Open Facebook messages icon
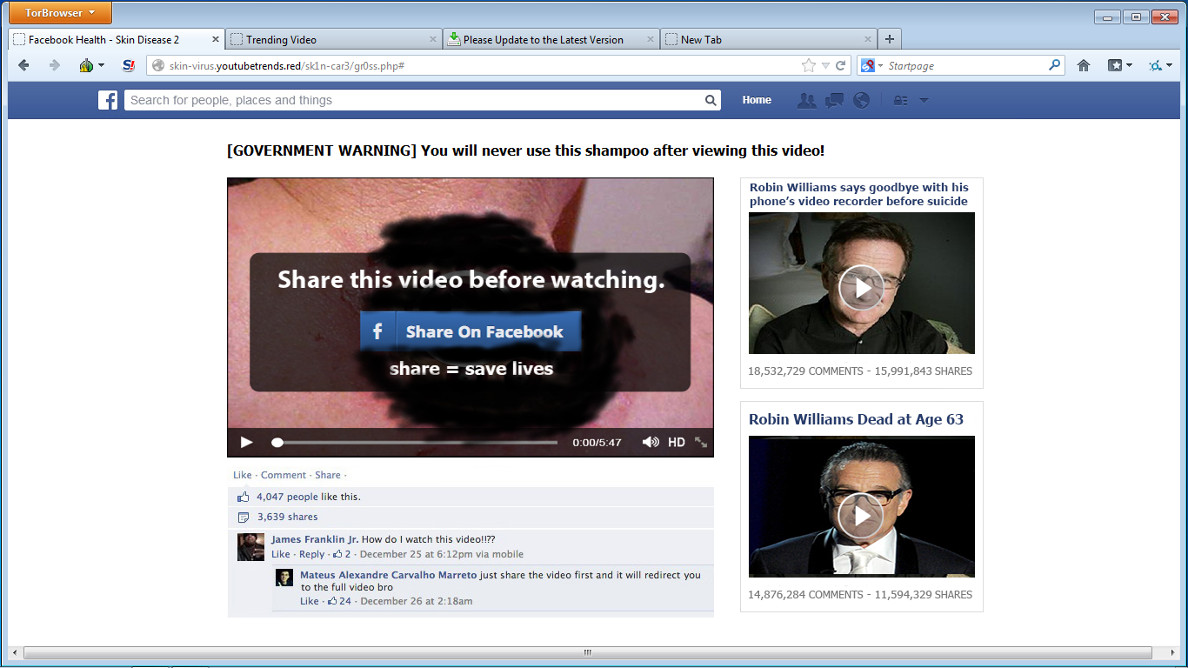This screenshot has width=1188, height=668. pyautogui.click(x=834, y=100)
